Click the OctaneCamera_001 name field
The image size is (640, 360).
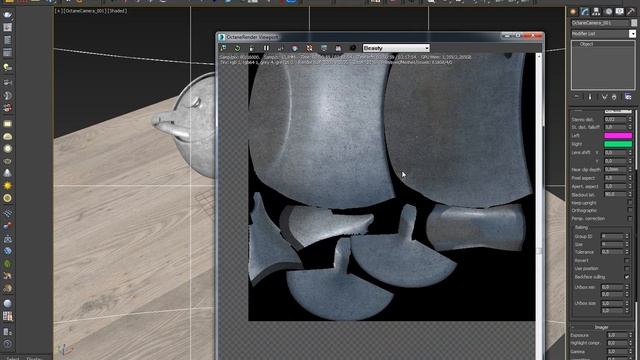pyautogui.click(x=600, y=23)
